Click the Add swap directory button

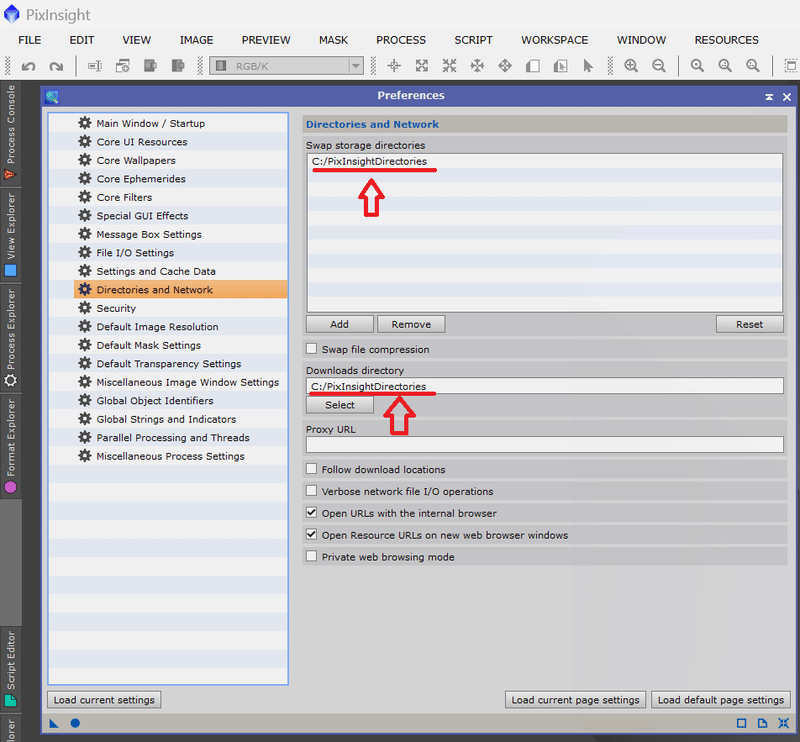click(x=339, y=324)
